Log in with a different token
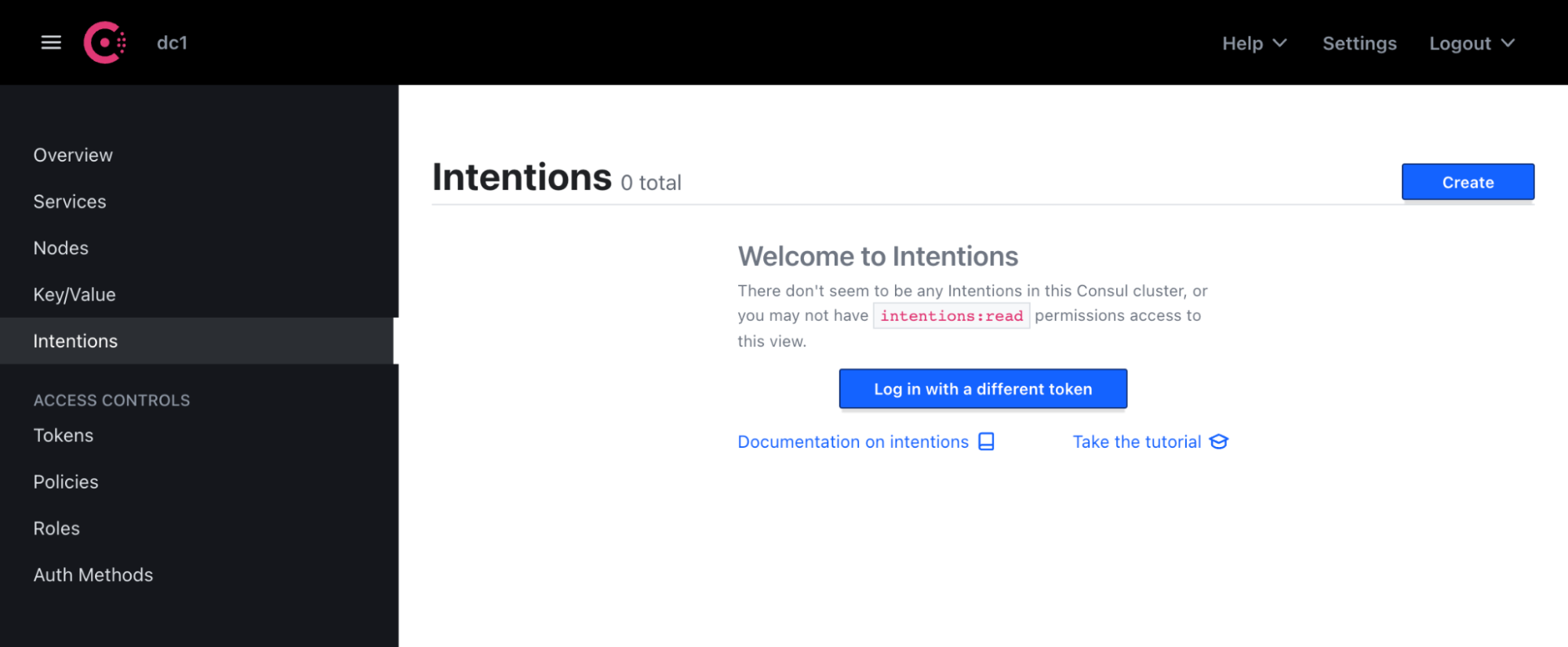The width and height of the screenshot is (1568, 647). [x=982, y=388]
